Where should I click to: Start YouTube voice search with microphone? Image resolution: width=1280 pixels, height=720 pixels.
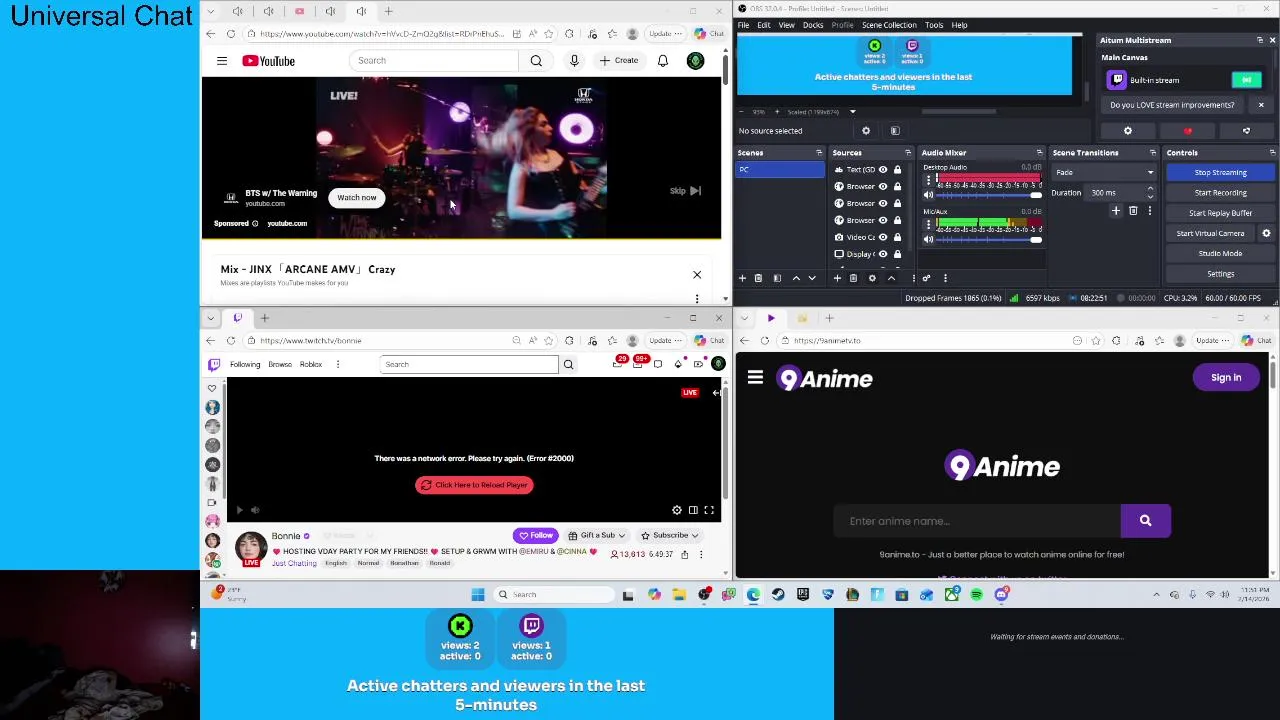point(574,61)
